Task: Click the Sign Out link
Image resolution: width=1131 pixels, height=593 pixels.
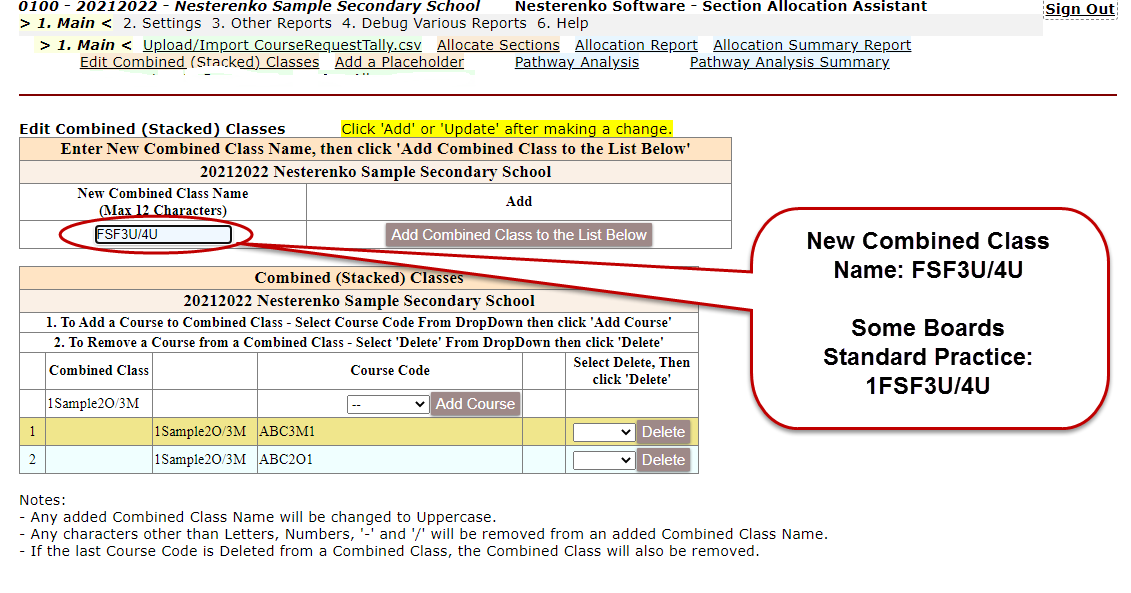Action: (1079, 9)
